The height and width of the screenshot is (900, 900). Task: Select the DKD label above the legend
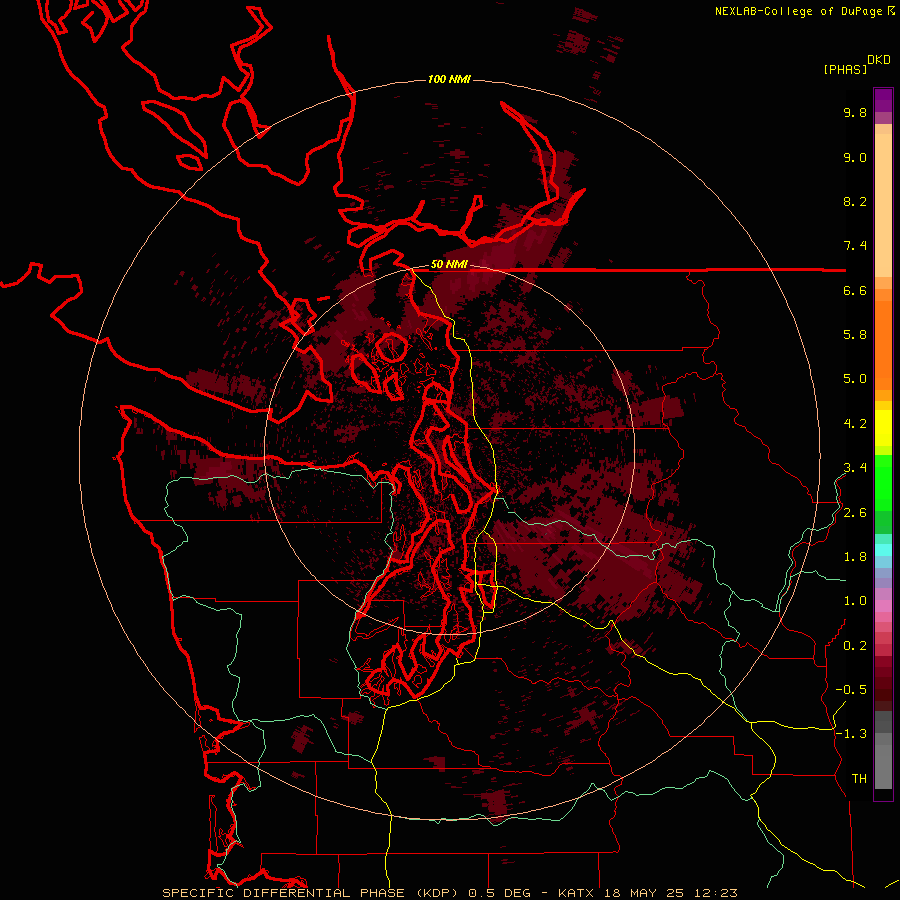(879, 60)
